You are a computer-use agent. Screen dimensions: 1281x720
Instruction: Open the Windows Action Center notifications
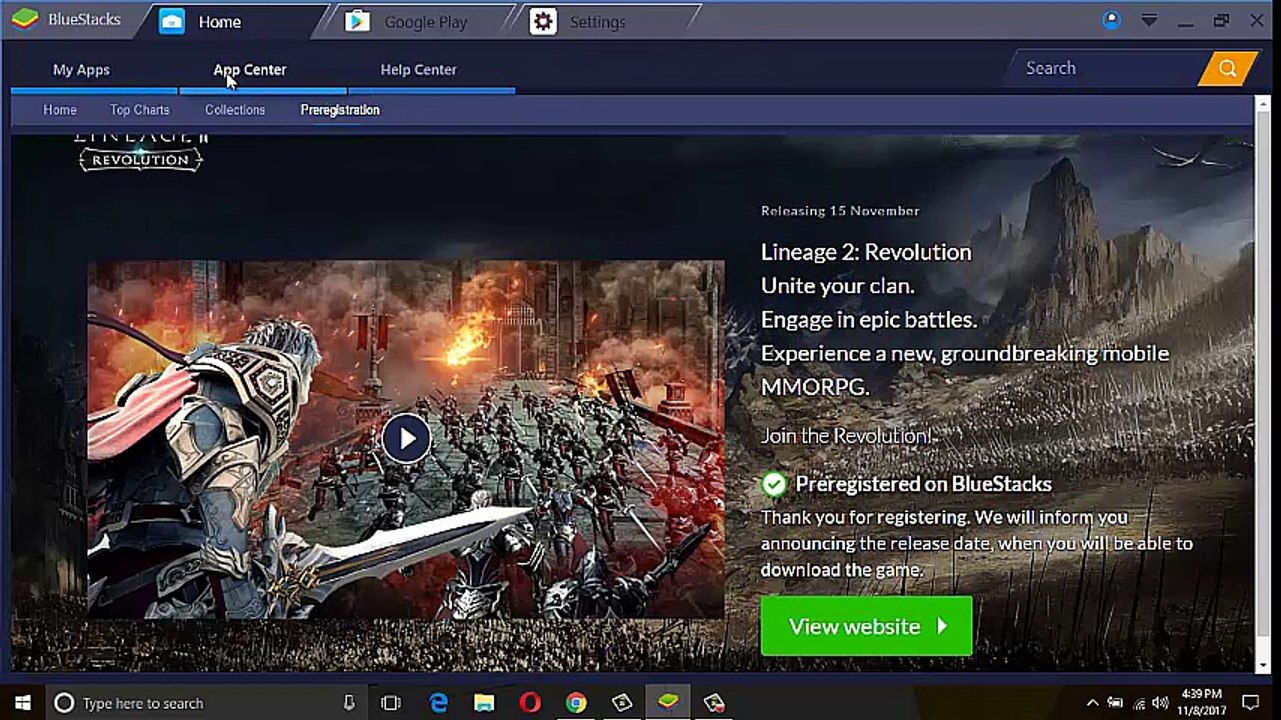1250,703
